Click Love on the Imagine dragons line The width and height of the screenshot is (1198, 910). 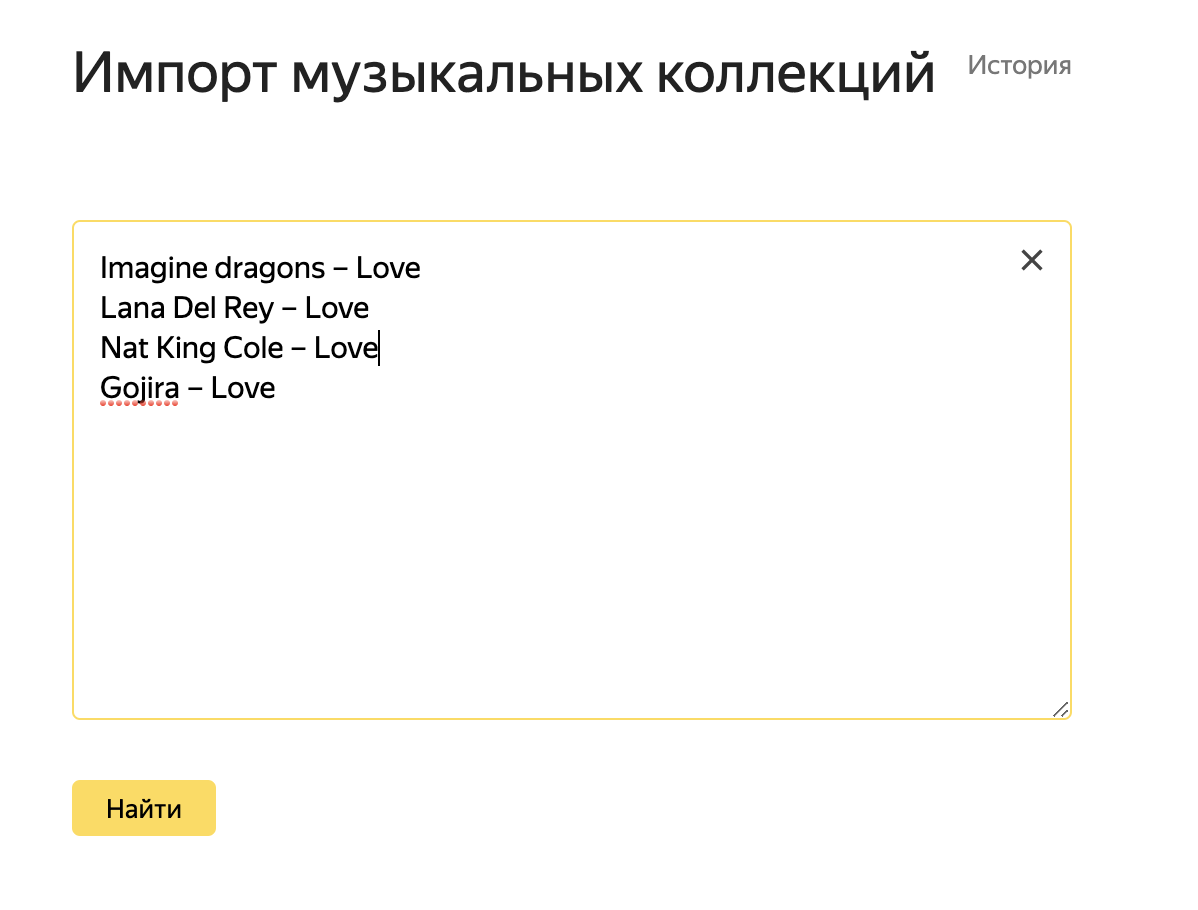(388, 268)
